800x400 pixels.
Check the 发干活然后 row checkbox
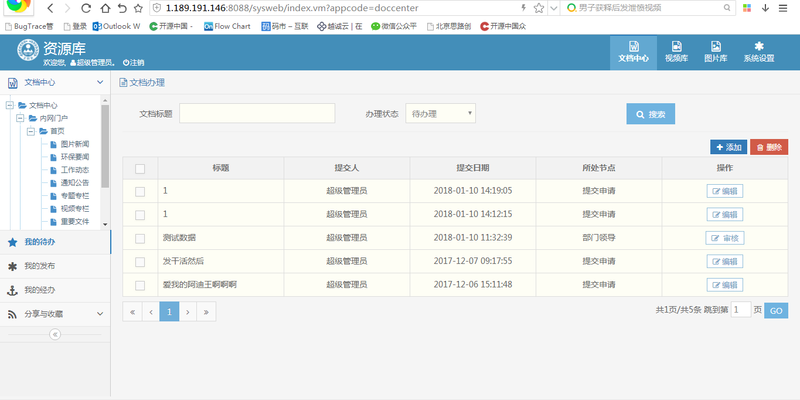[x=140, y=262]
